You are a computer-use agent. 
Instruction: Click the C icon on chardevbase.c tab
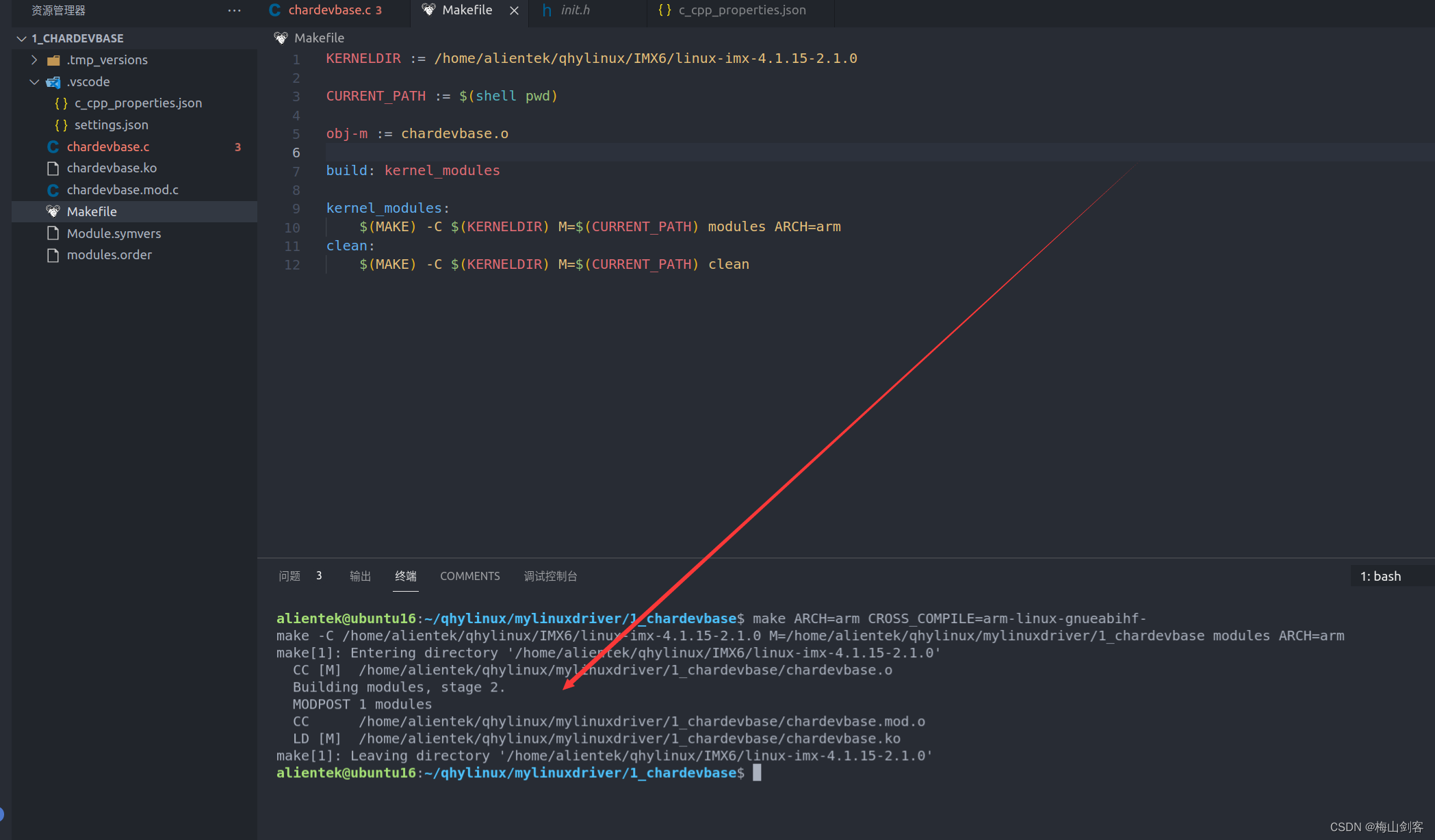coord(274,10)
